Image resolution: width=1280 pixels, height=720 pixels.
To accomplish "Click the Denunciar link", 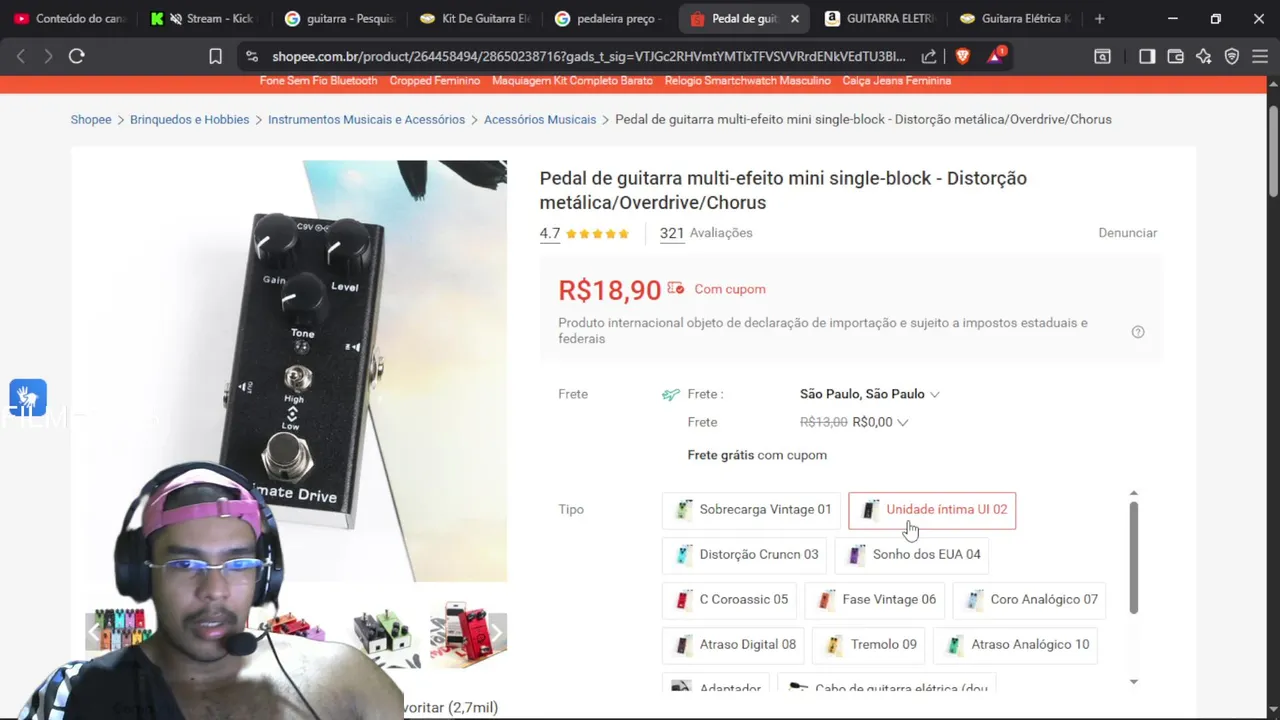I will click(x=1127, y=233).
